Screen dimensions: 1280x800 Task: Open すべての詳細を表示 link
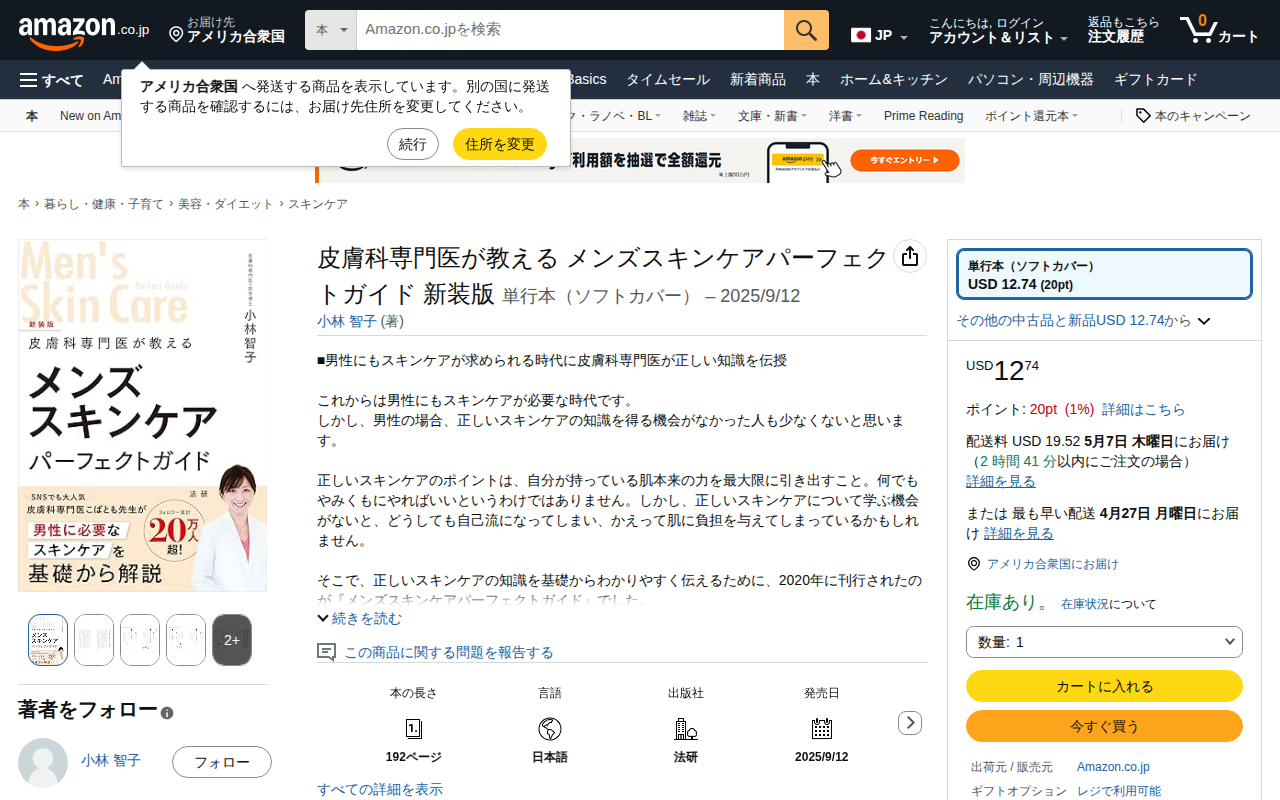pos(380,790)
